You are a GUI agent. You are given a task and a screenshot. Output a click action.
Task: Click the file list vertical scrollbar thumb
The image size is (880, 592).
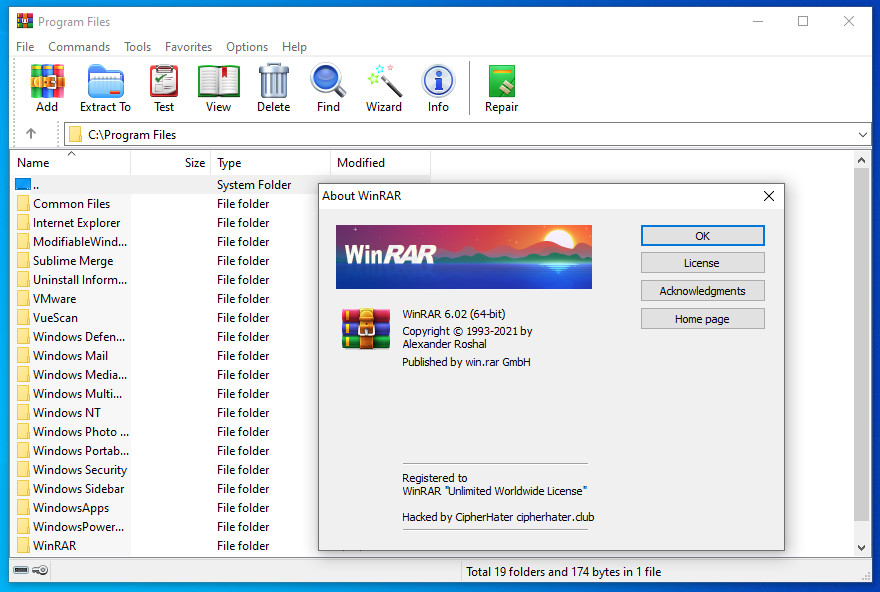[x=861, y=344]
